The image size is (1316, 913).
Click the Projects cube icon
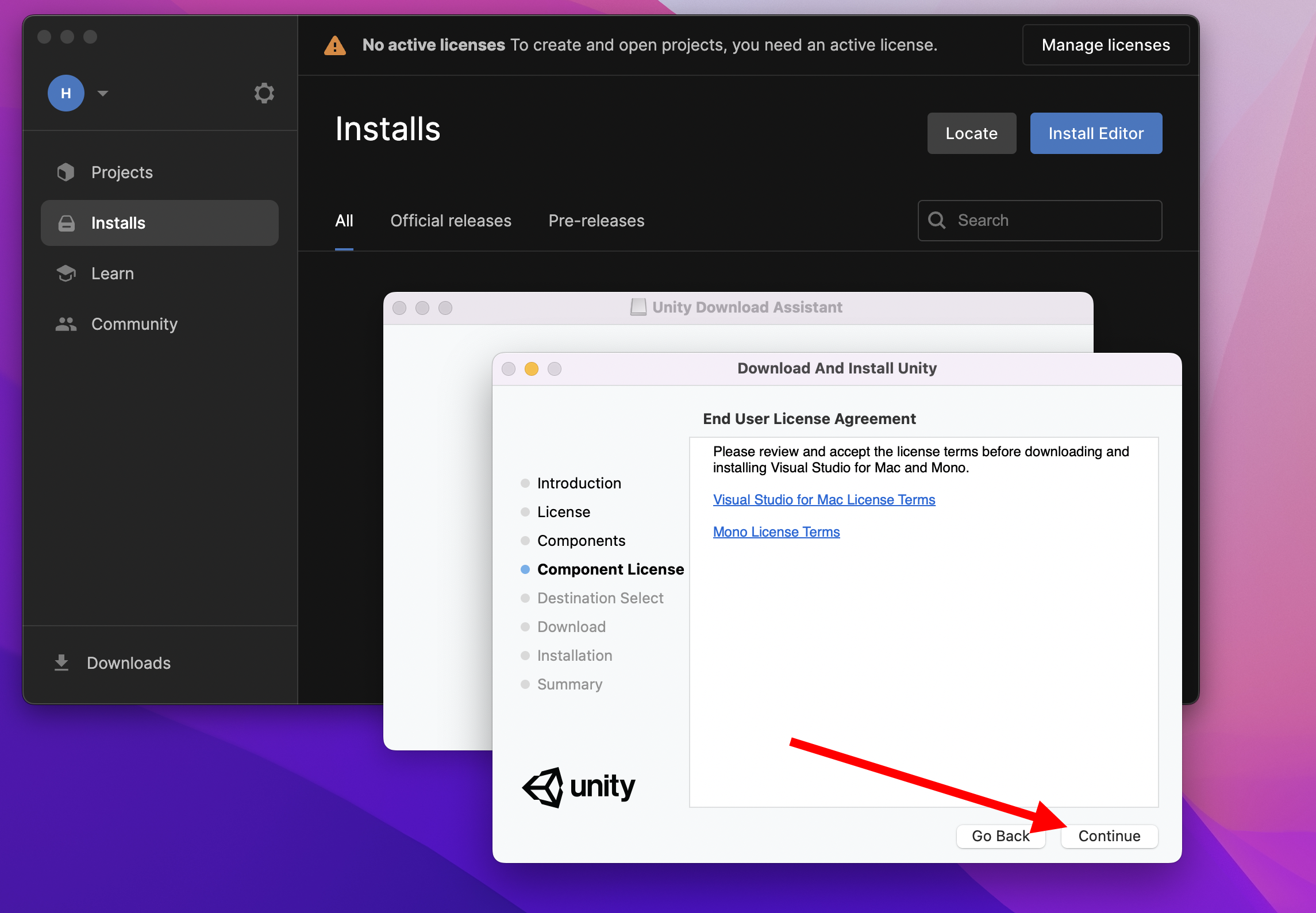coord(66,172)
